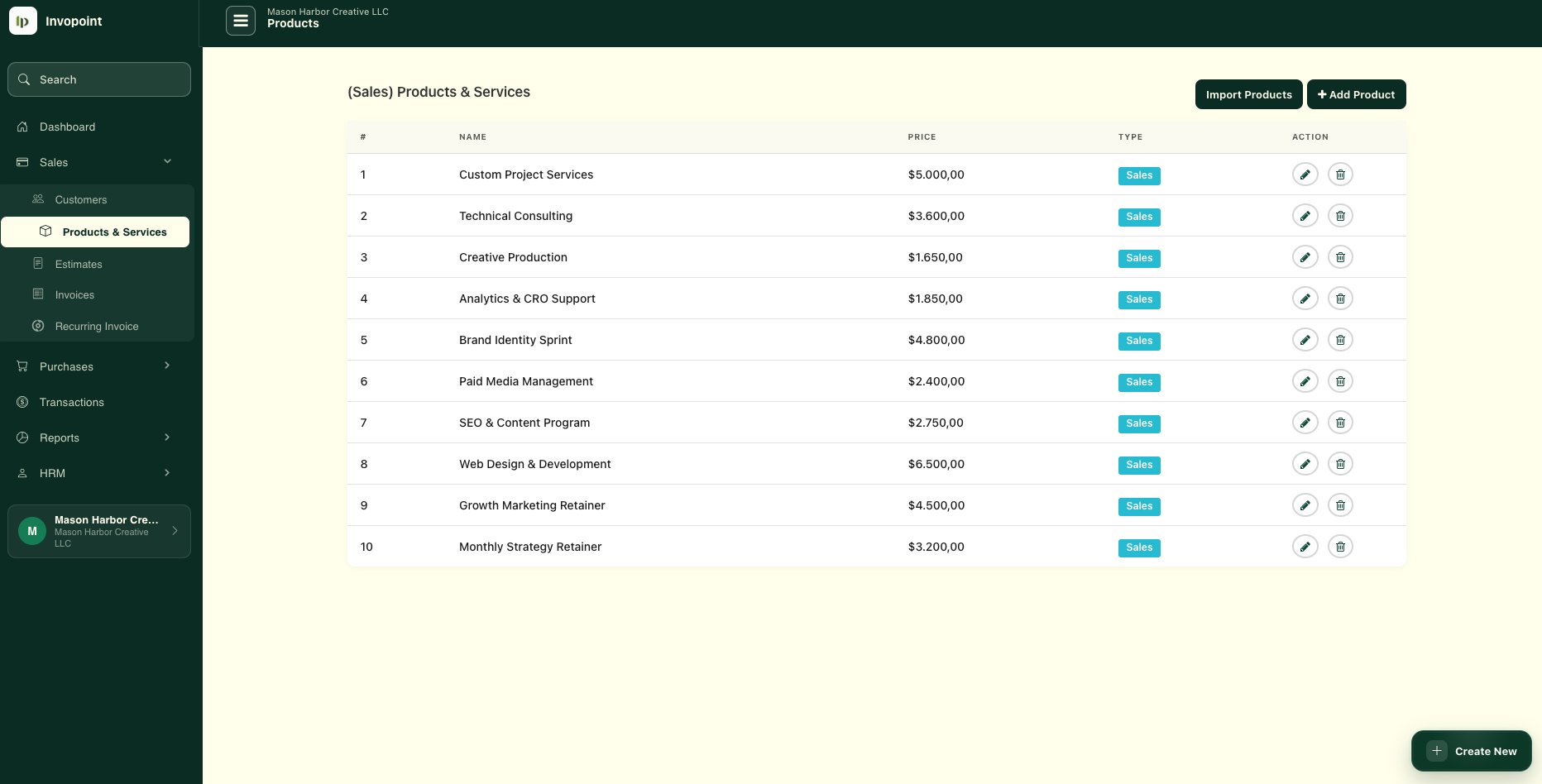The image size is (1542, 784).
Task: Click the PRICE column header
Action: pyautogui.click(x=922, y=137)
